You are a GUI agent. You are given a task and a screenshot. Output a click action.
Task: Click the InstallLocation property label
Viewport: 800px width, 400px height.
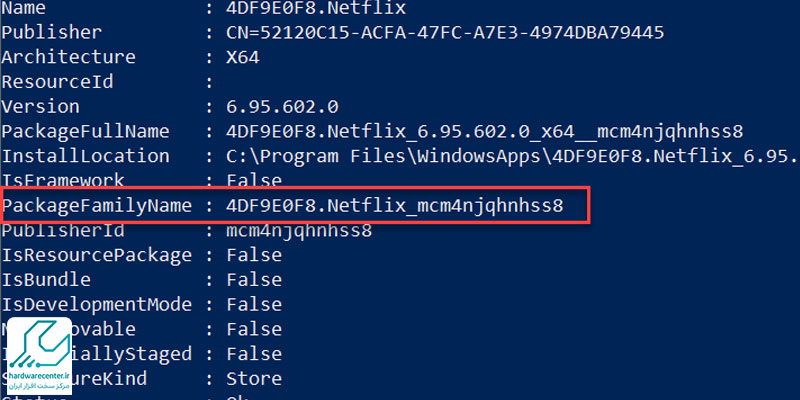tap(85, 157)
